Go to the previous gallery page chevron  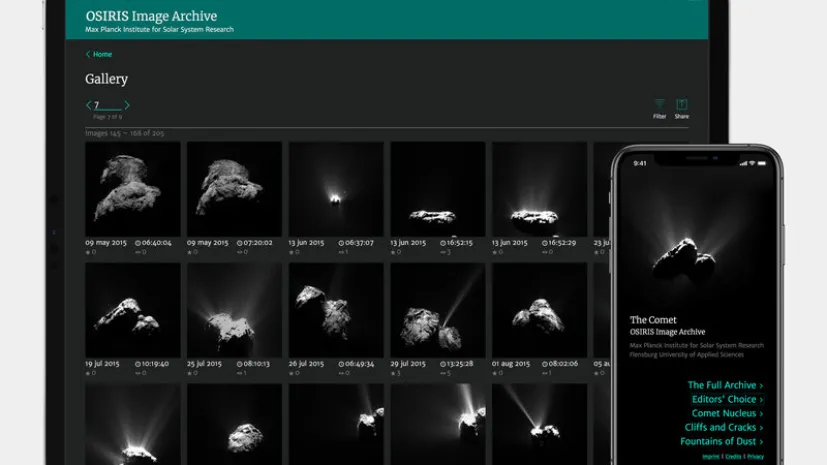(88, 105)
